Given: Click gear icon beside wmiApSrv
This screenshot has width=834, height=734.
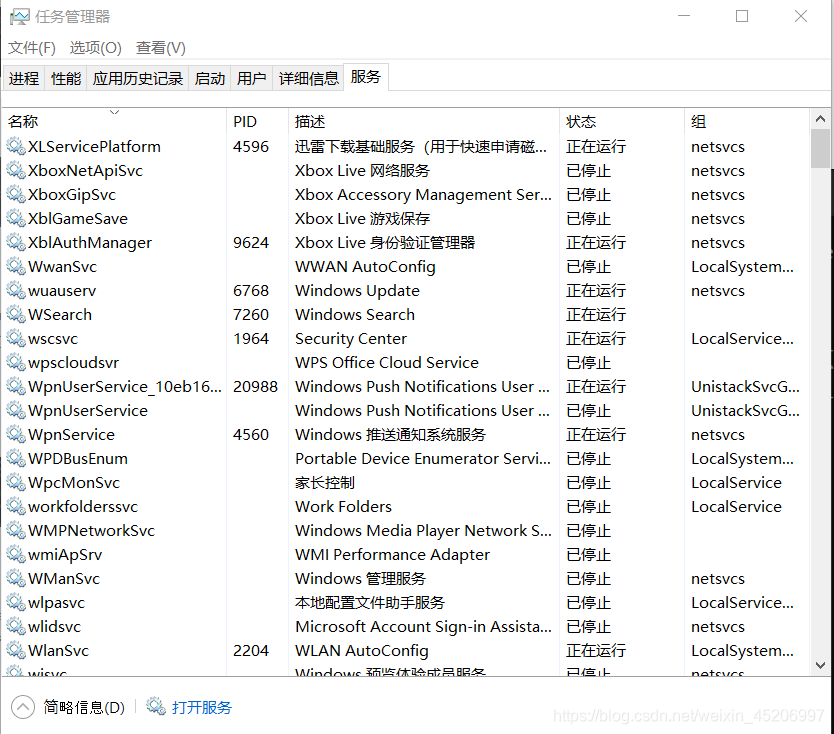Looking at the screenshot, I should point(16,554).
